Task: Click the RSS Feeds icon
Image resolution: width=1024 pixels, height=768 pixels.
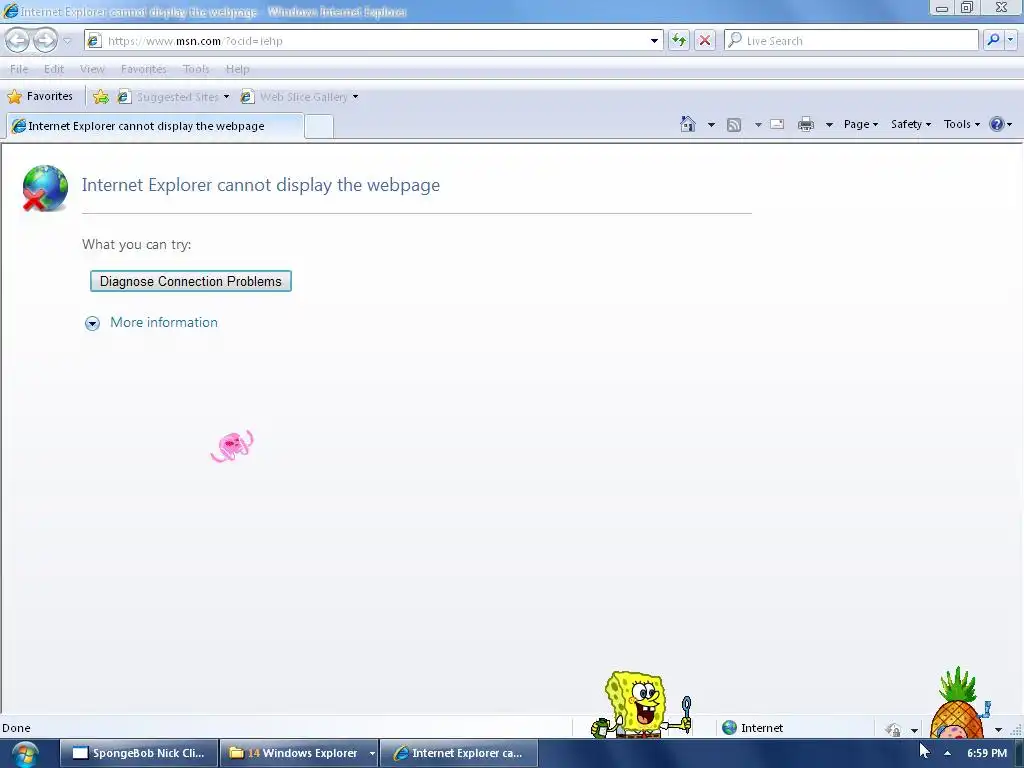Action: [x=734, y=125]
